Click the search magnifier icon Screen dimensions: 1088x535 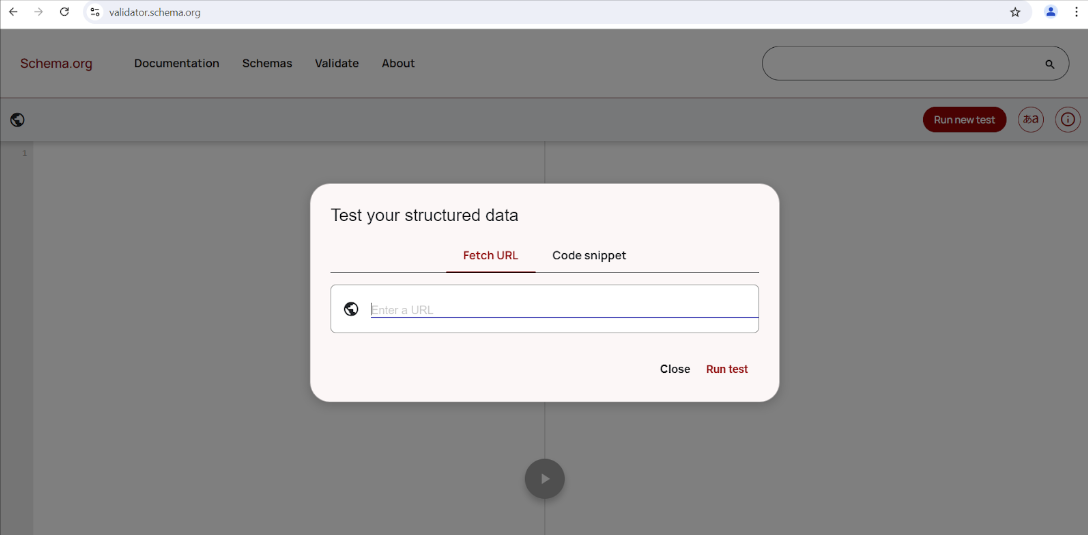(x=1049, y=64)
